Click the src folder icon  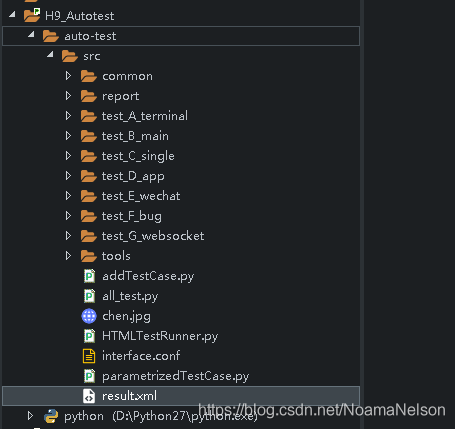click(70, 56)
